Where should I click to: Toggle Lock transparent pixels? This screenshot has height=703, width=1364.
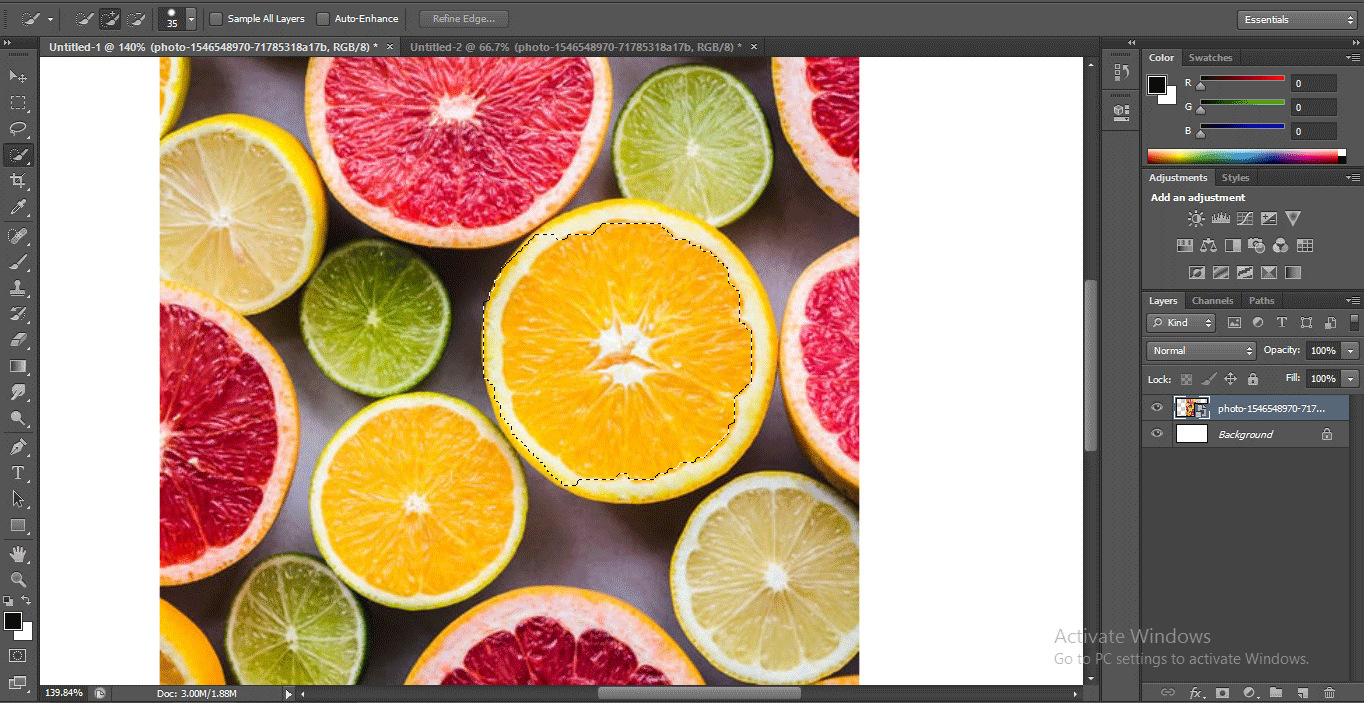point(1186,379)
